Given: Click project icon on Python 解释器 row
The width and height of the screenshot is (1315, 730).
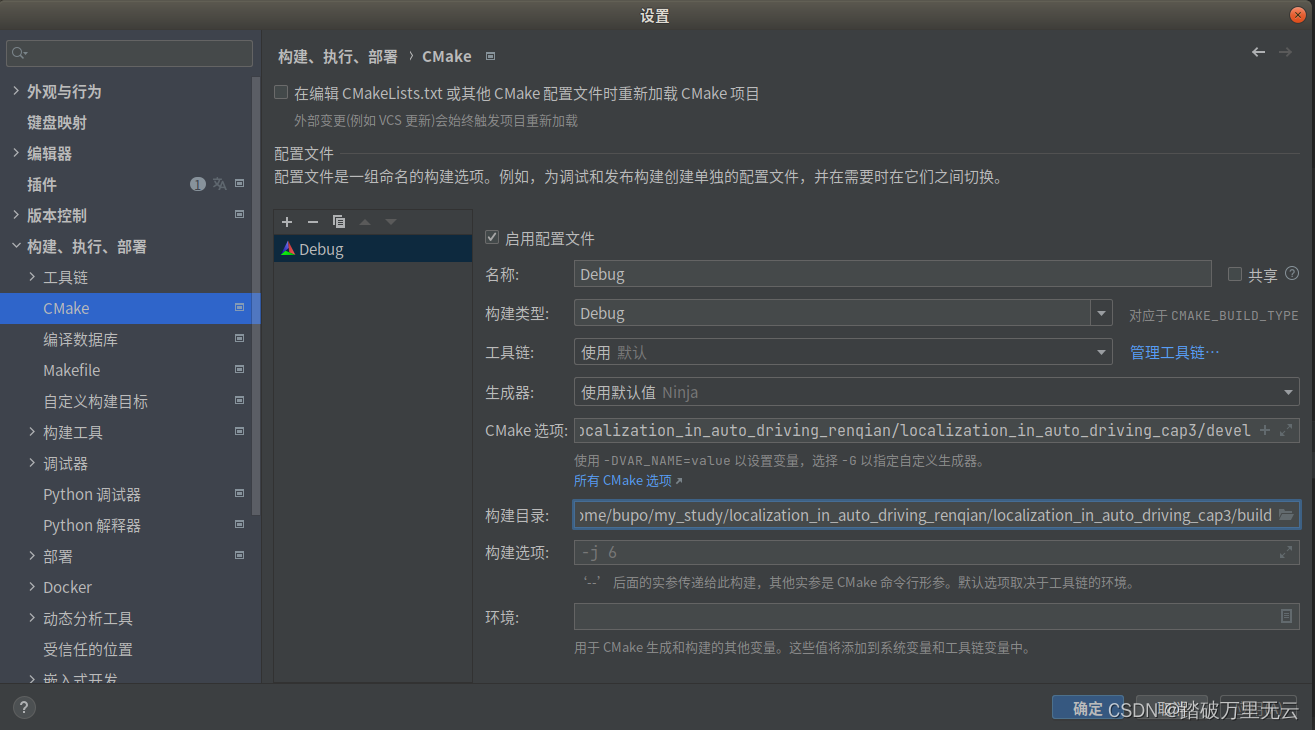Looking at the screenshot, I should (x=239, y=525).
